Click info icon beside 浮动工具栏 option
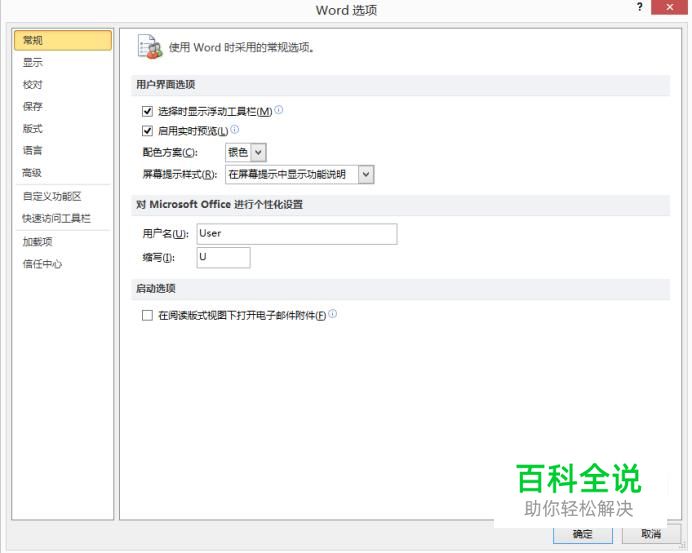The image size is (692, 553). pos(278,110)
